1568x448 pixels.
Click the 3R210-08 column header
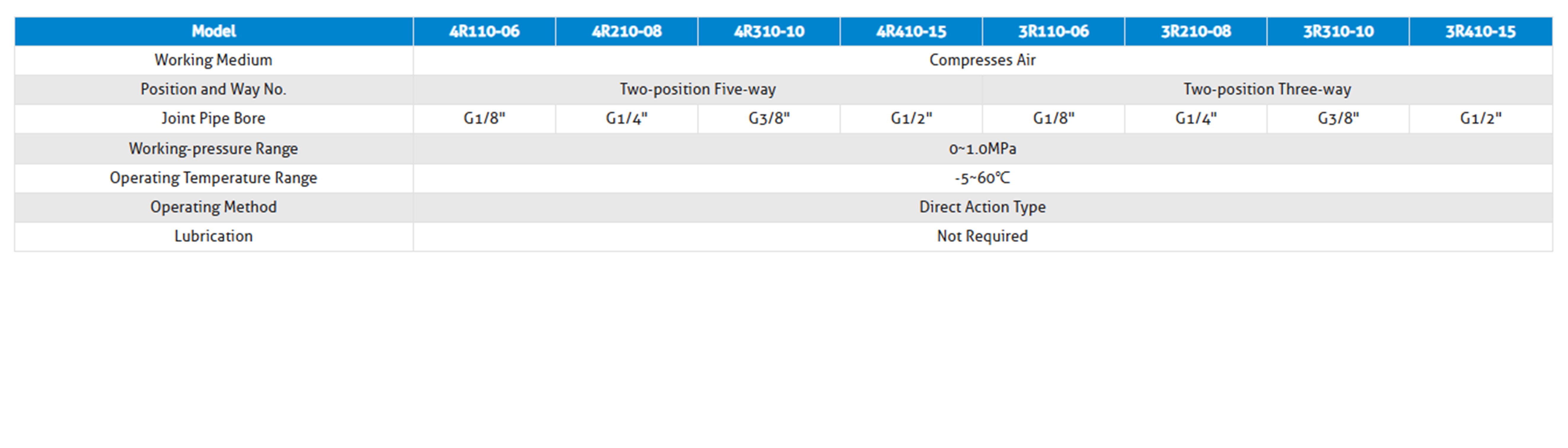1196,31
